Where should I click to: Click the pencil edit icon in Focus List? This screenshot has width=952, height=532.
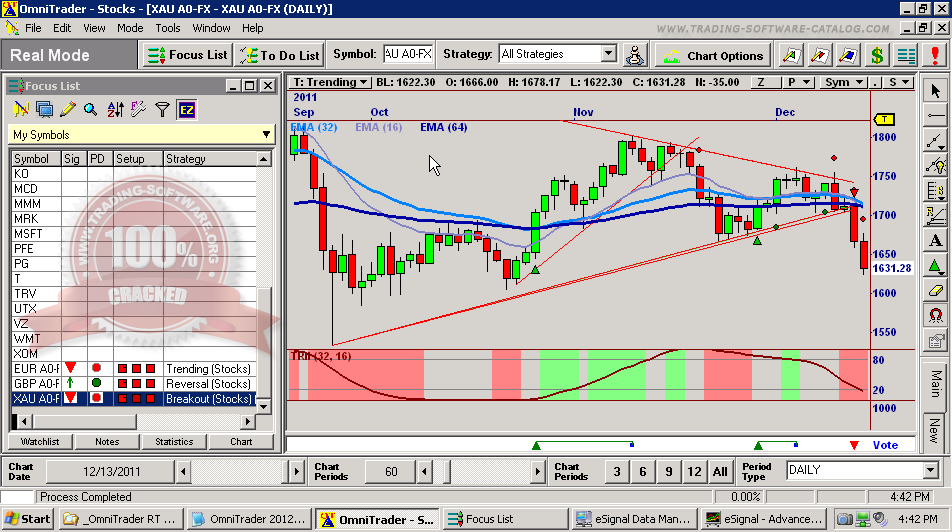[x=68, y=109]
